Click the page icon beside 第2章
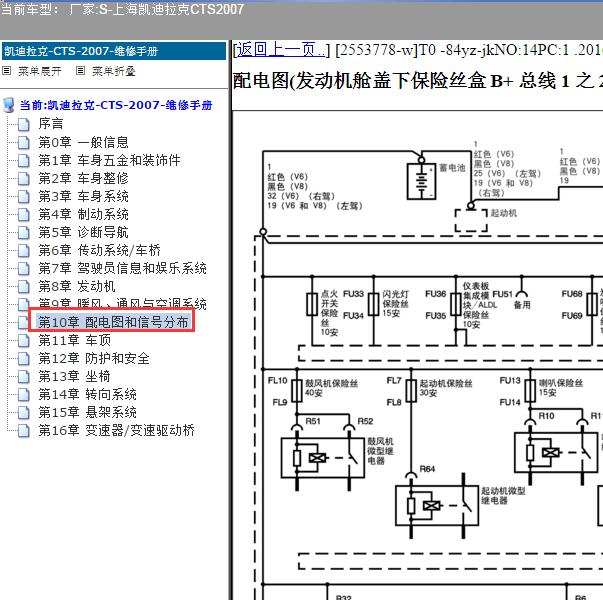This screenshot has width=603, height=600. (x=24, y=178)
